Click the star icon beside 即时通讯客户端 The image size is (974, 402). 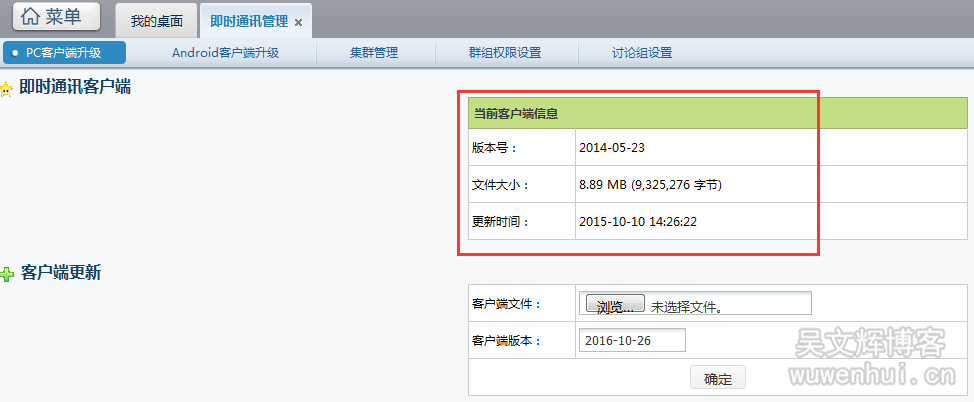click(7, 89)
